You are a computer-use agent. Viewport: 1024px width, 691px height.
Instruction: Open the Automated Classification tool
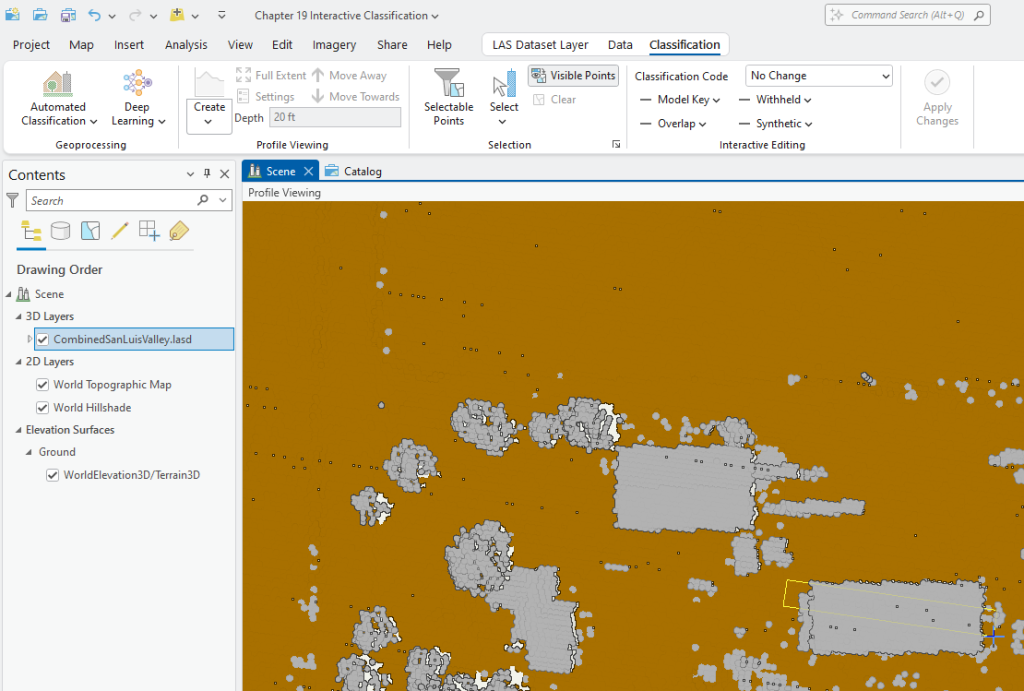[x=57, y=95]
